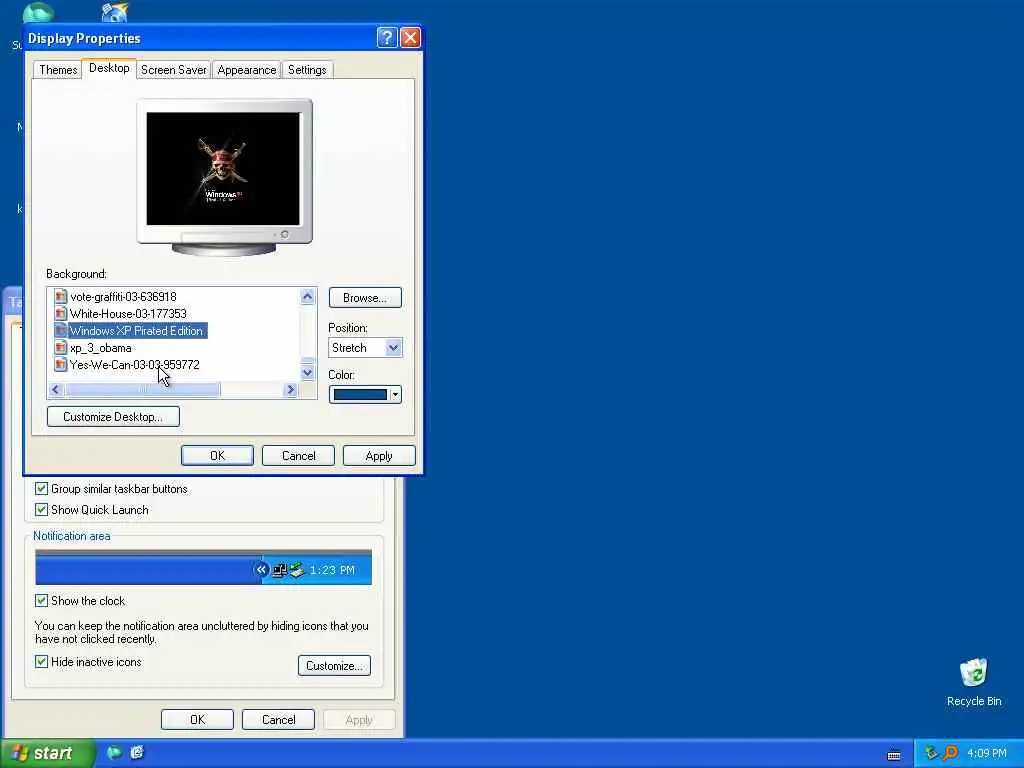Screen dimensions: 1024x768
Task: Click the horizontal scrollbar thumb in background list
Action: [142, 390]
